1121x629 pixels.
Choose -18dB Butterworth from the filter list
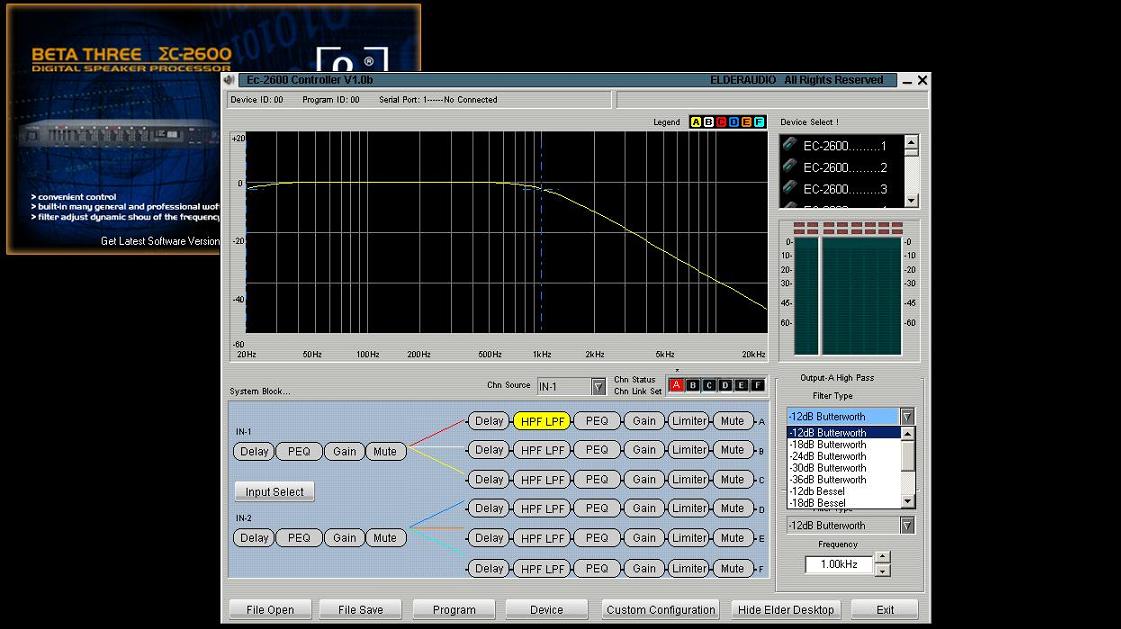[844, 445]
